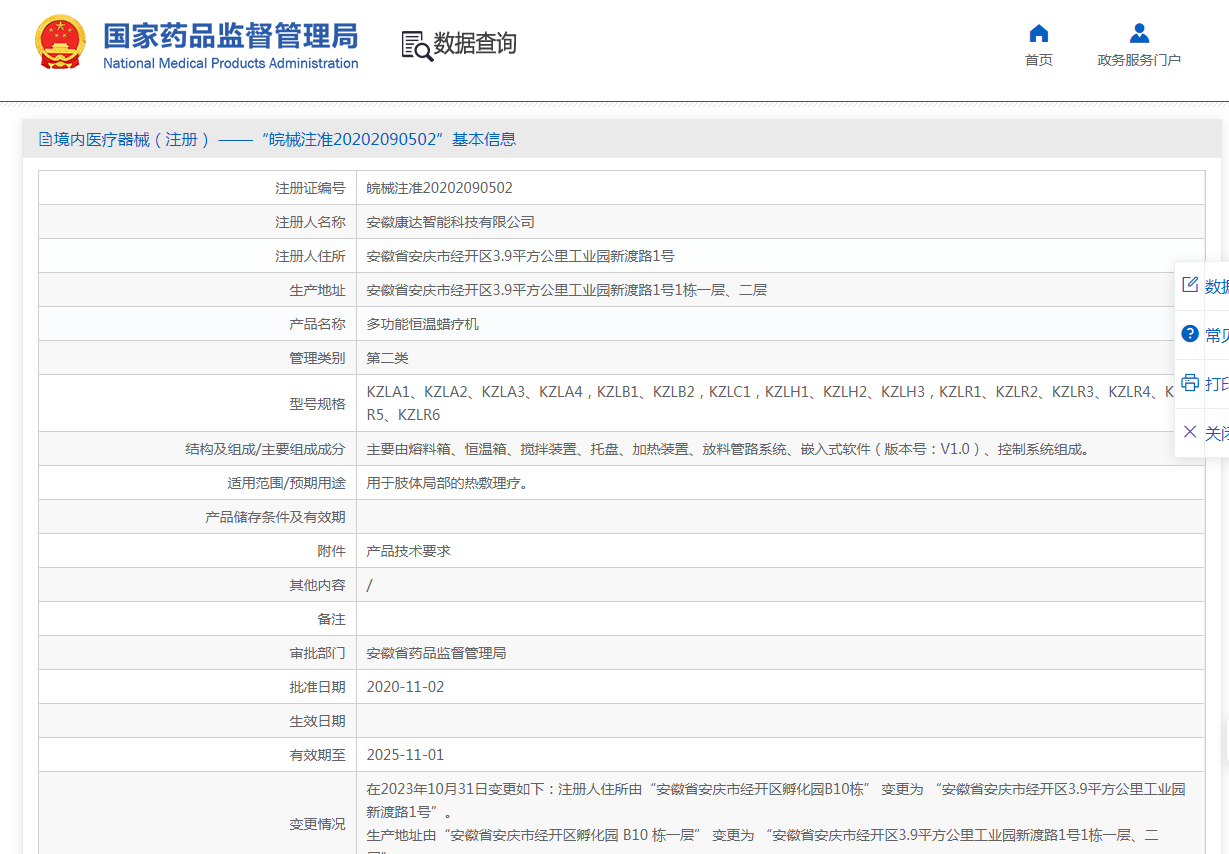Screen dimensions: 1229x854
Task: Open the 首页 home icon
Action: (1039, 33)
